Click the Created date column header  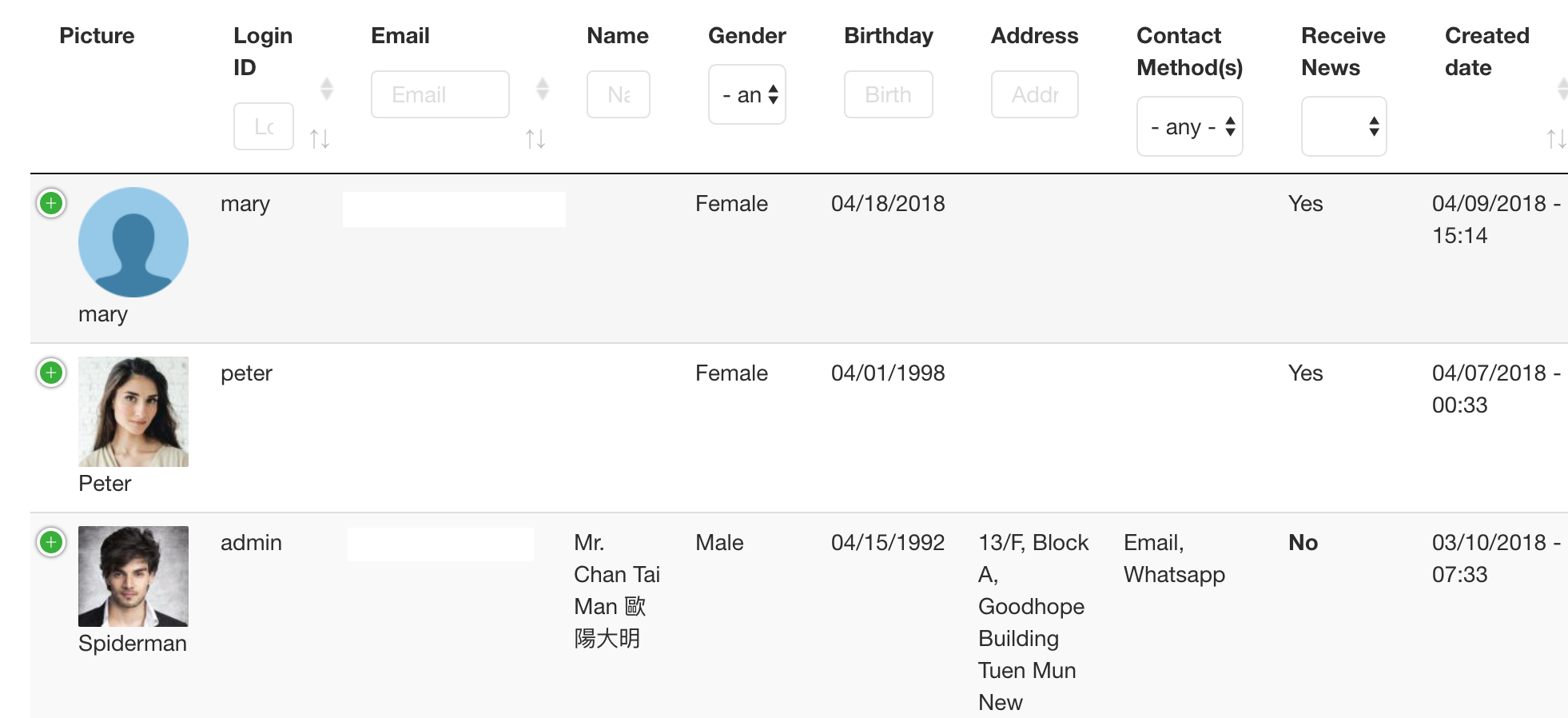pos(1487,51)
